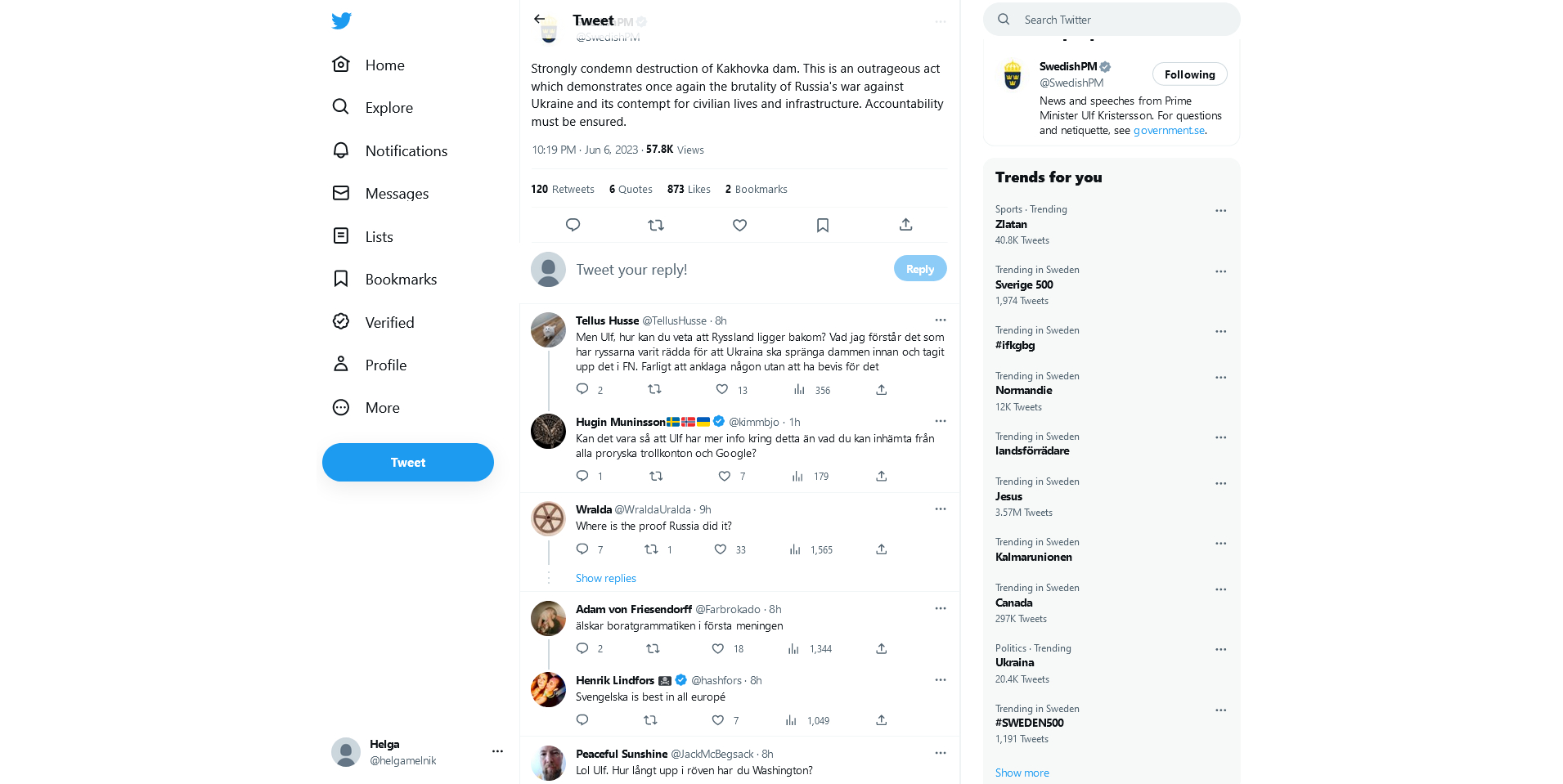
Task: Expand Show replies under Wralda's tweet
Action: coord(605,578)
